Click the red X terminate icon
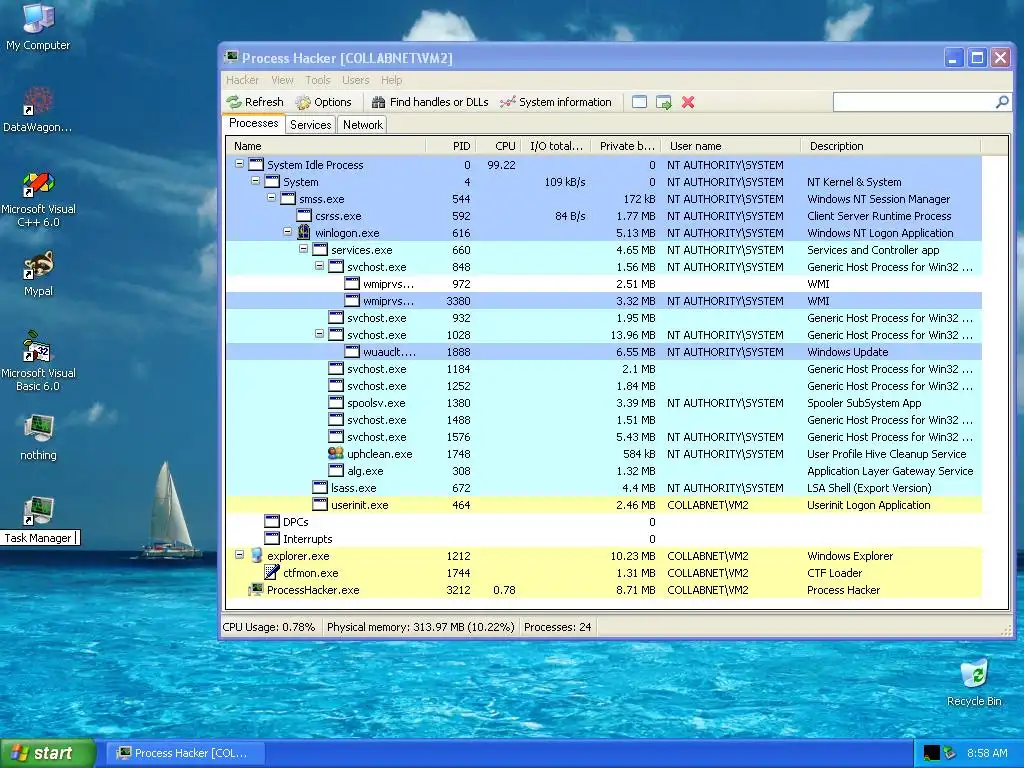Viewport: 1024px width, 768px height. click(688, 102)
